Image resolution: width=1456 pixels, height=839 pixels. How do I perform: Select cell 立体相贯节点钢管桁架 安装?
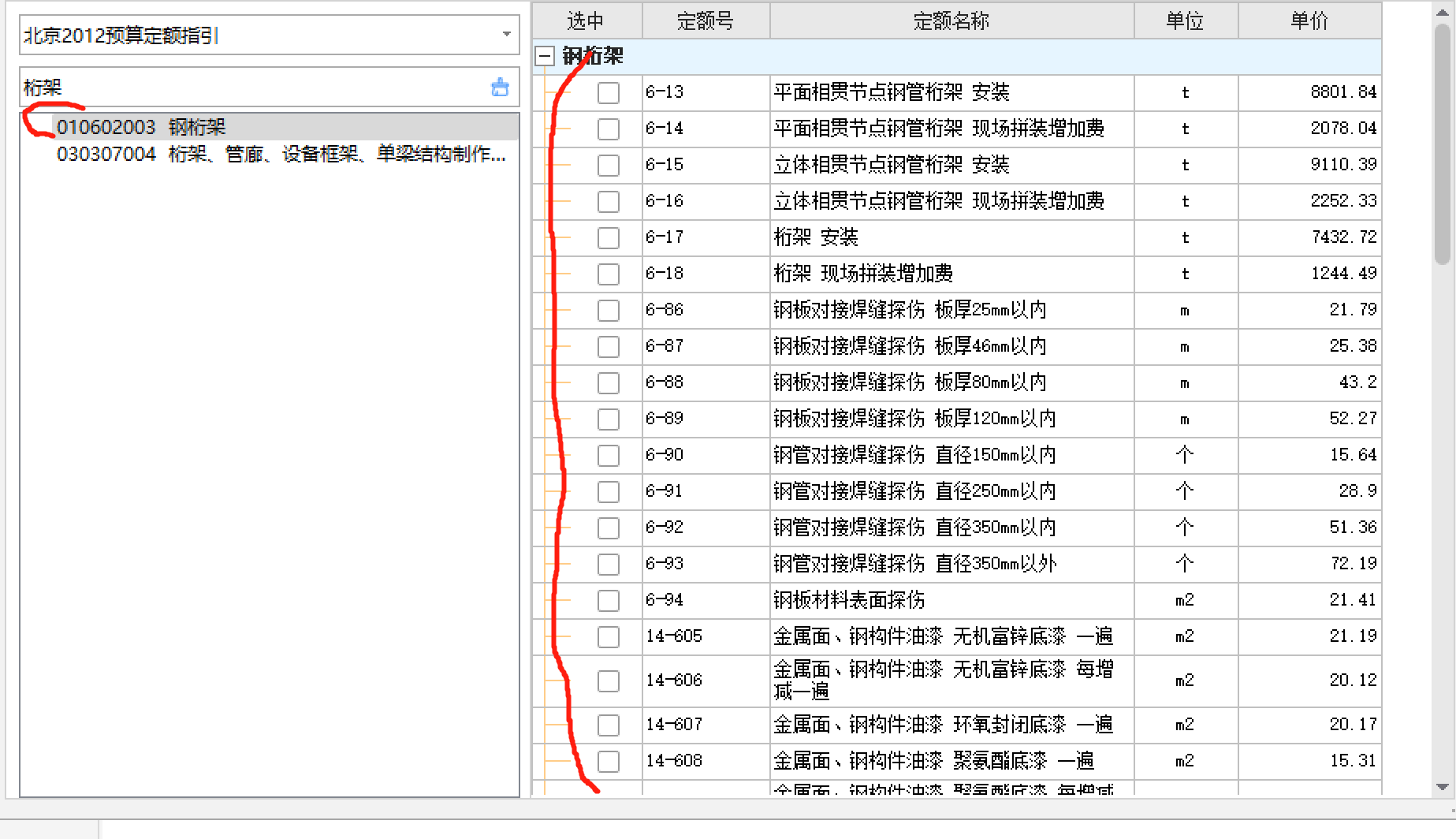point(951,165)
